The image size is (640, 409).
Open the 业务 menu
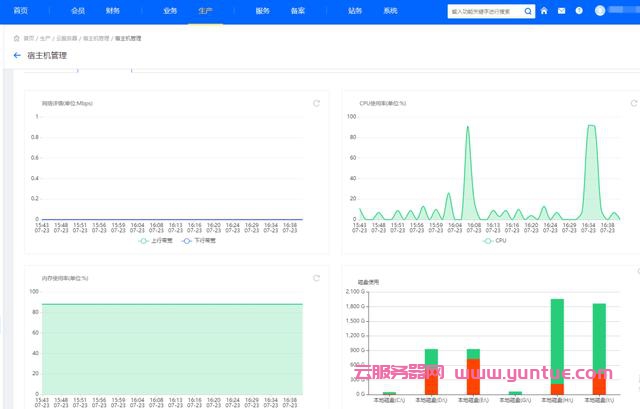point(170,11)
